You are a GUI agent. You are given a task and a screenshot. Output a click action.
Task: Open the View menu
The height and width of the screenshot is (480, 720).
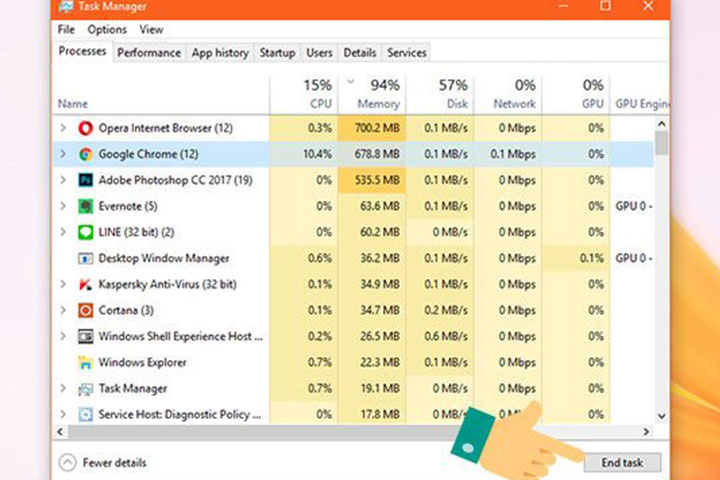pyautogui.click(x=152, y=30)
